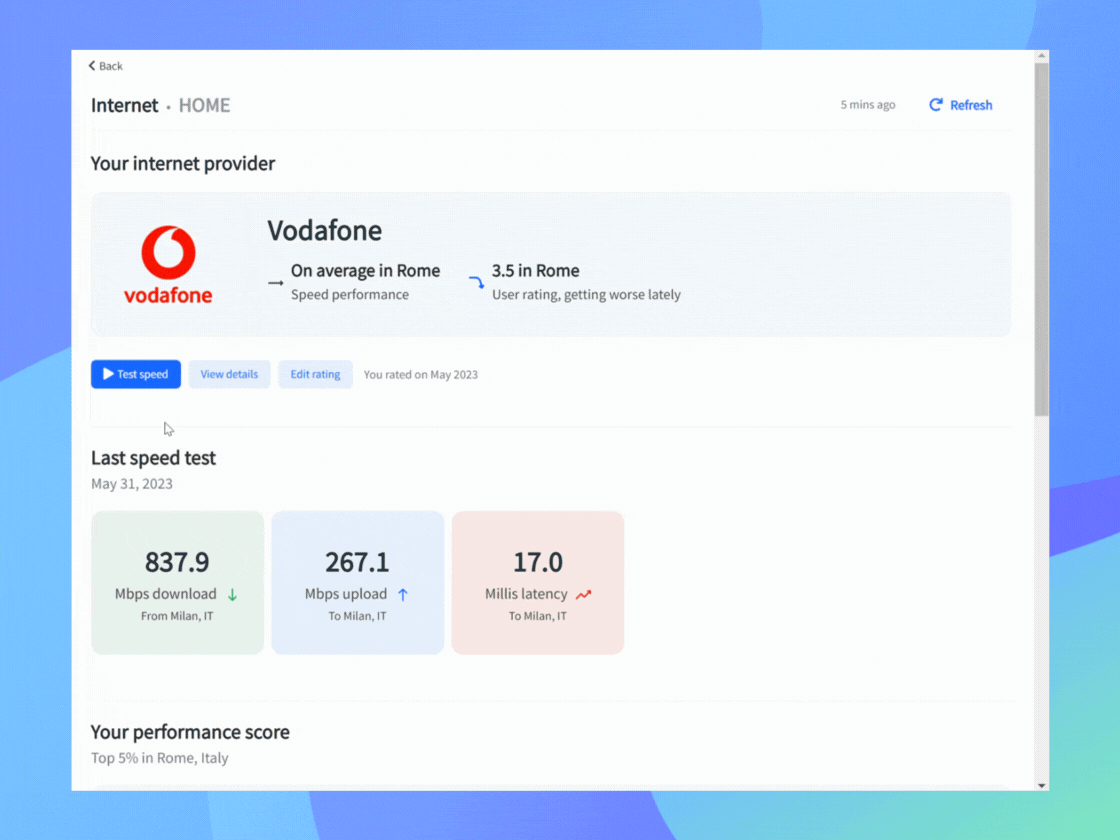Click the Refresh circular arrow icon
Screen dimensions: 1120x840
pos(936,105)
